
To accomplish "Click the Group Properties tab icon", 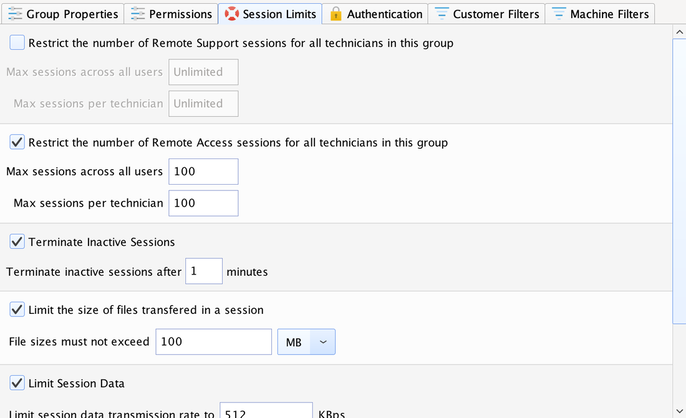I will tap(15, 14).
